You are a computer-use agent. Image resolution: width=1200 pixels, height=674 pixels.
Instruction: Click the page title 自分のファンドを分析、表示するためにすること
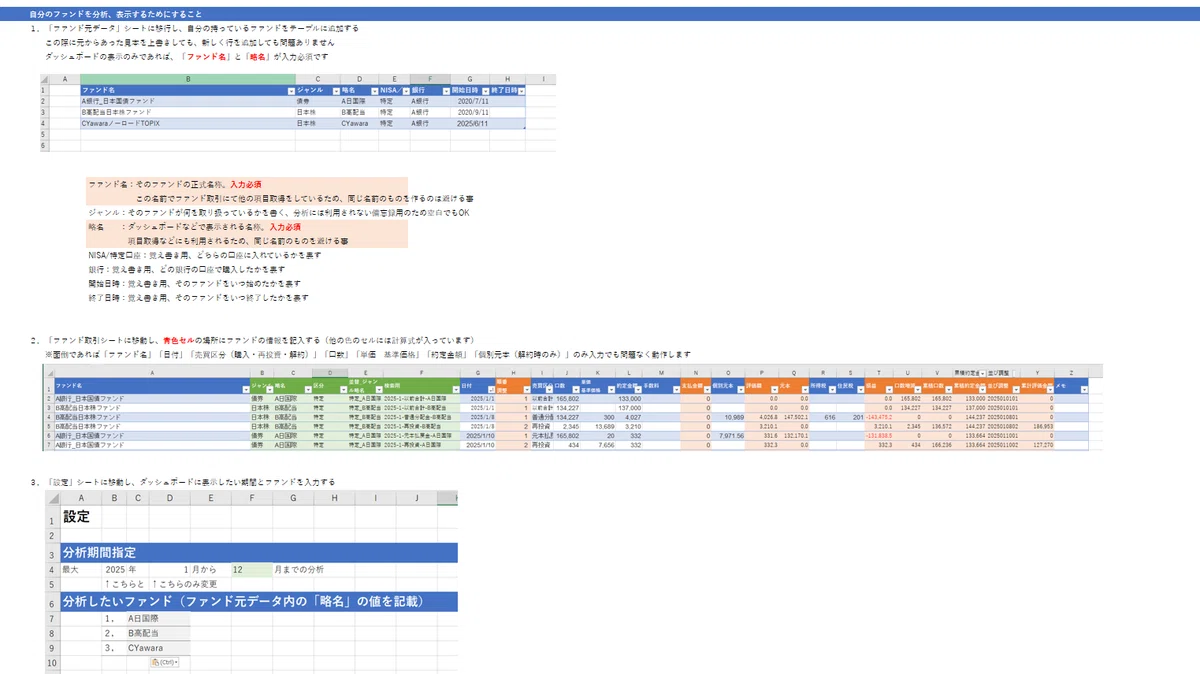(x=115, y=15)
